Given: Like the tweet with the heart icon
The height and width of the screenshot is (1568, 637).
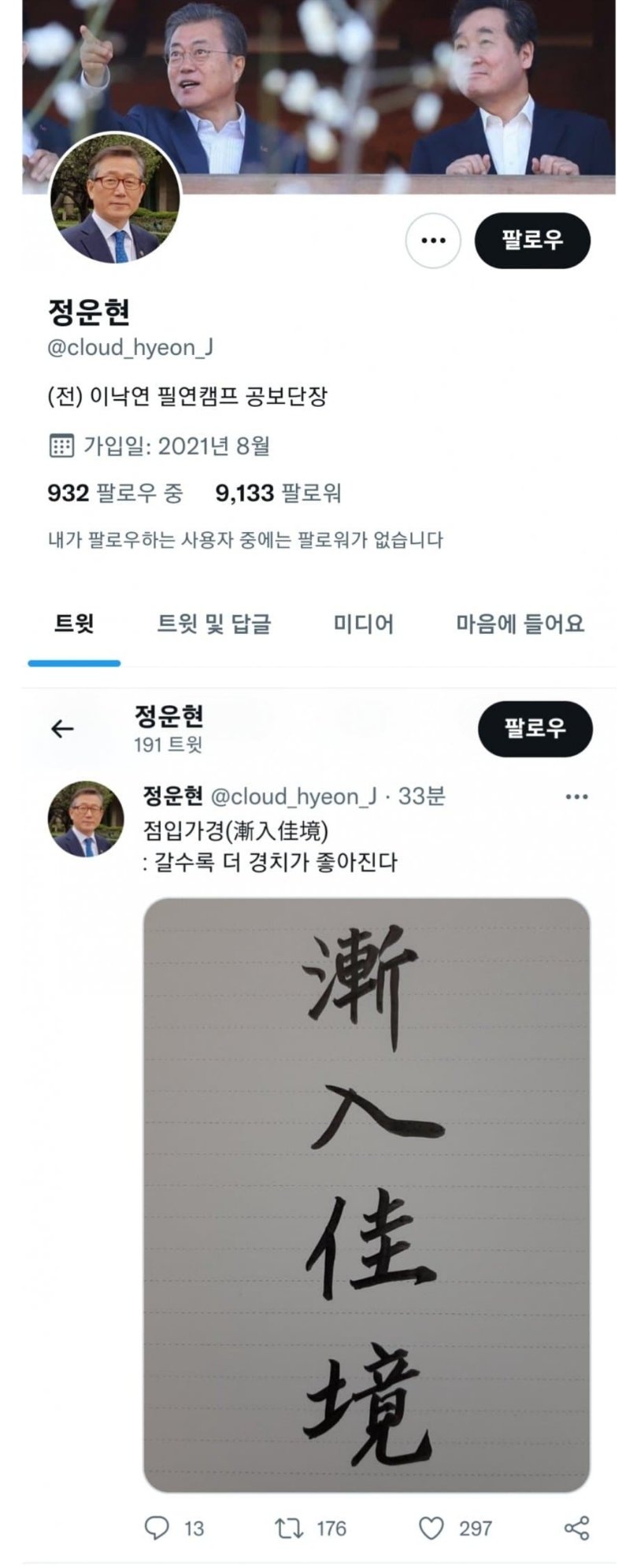Looking at the screenshot, I should click(431, 1528).
